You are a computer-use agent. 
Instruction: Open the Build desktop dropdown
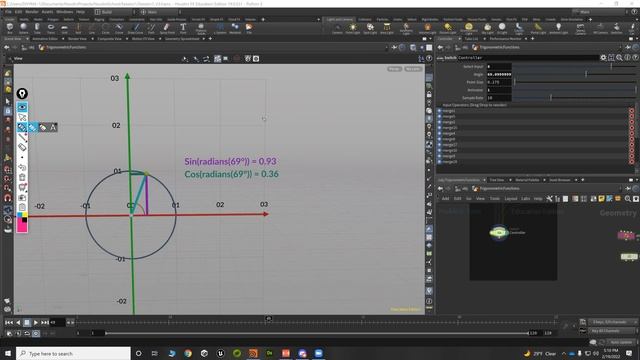coord(115,12)
